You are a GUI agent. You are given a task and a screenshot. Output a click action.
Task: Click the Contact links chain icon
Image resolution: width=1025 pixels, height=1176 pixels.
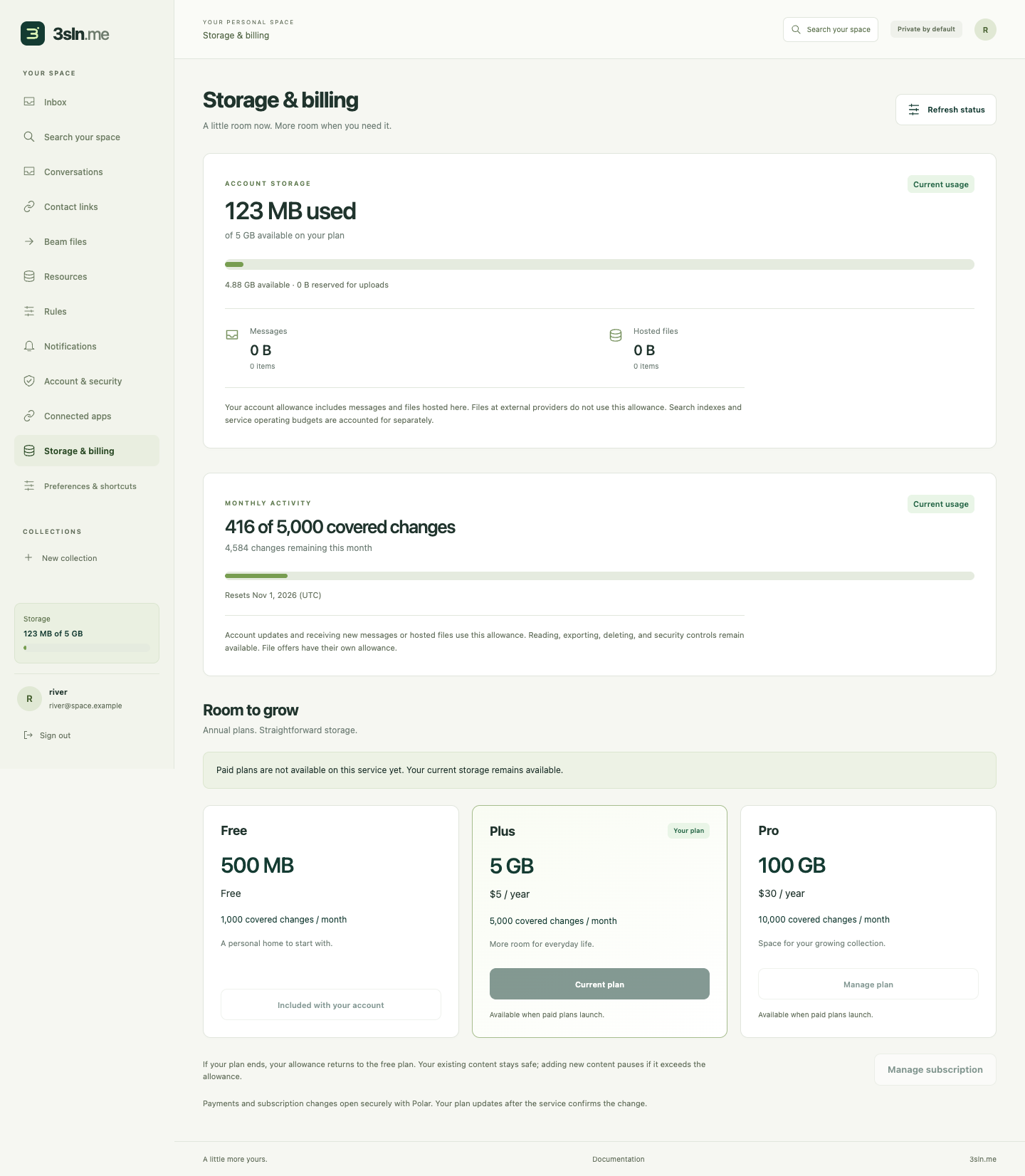click(x=29, y=206)
